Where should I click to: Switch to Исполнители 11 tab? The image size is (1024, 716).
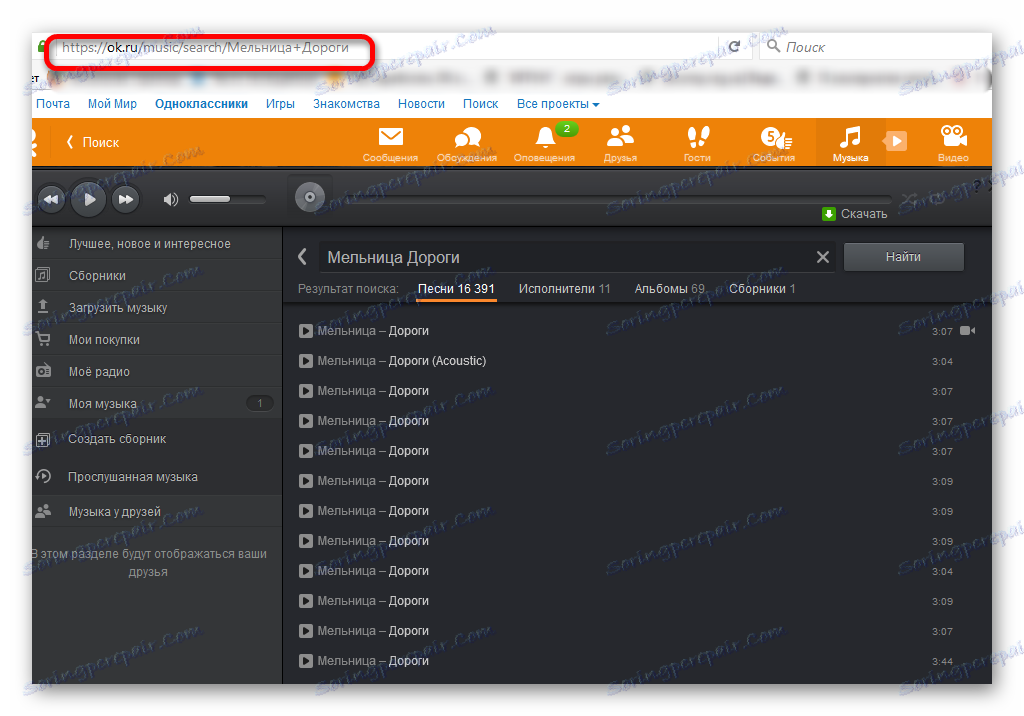tap(564, 289)
